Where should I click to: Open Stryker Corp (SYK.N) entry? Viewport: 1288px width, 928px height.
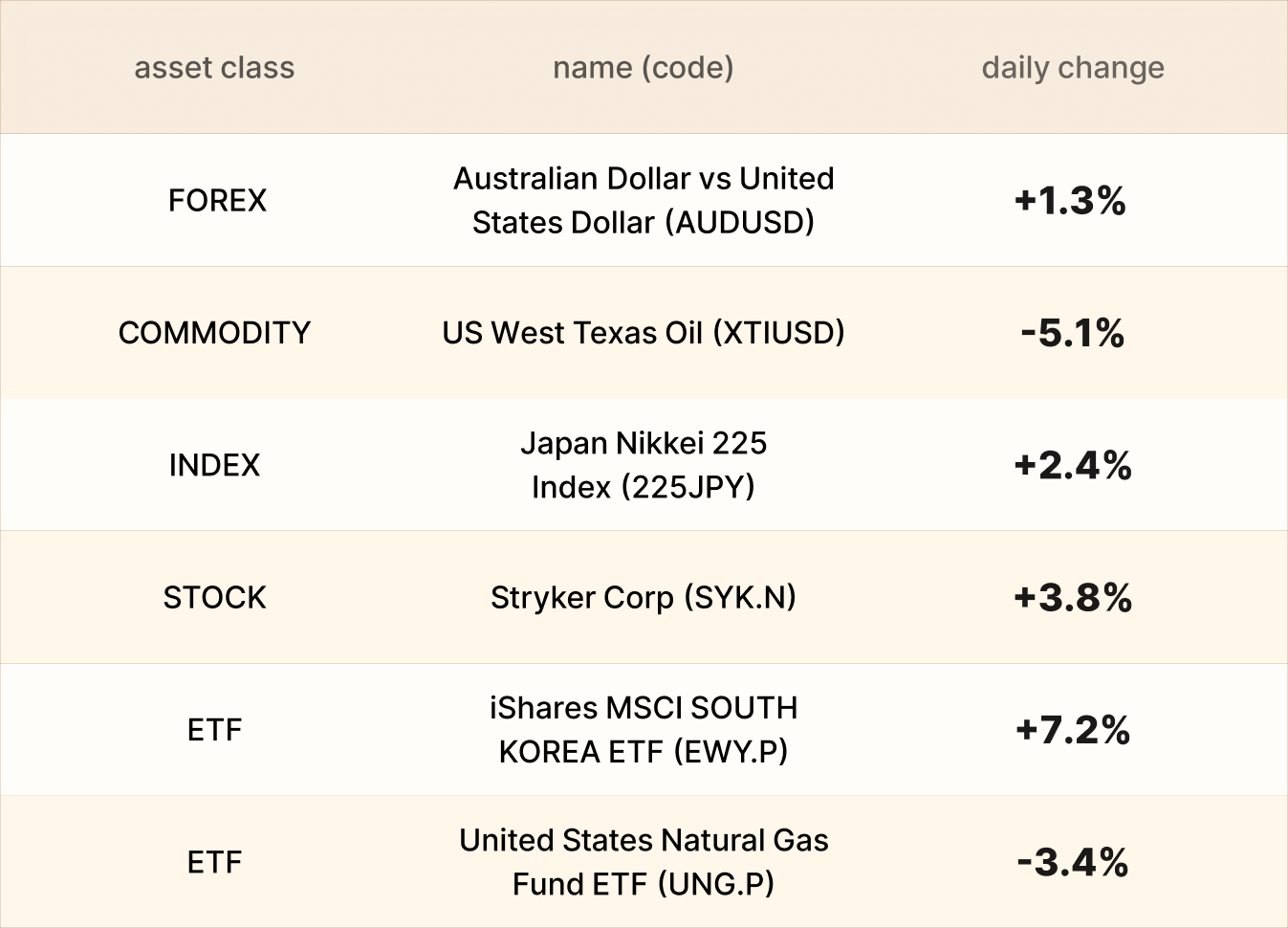click(643, 598)
